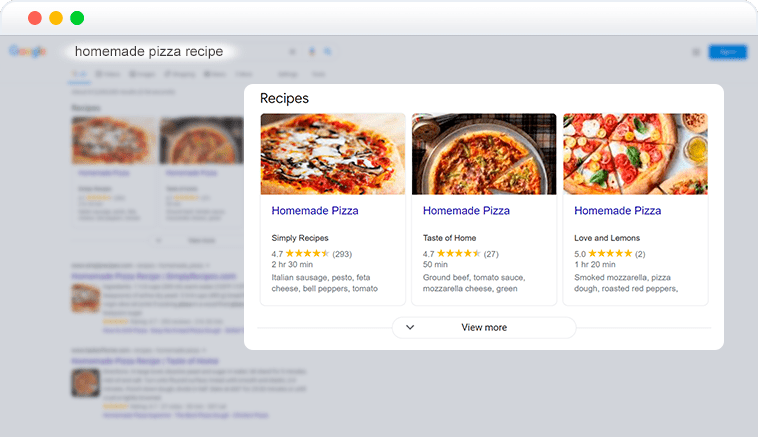Click the Google logo

click(27, 51)
